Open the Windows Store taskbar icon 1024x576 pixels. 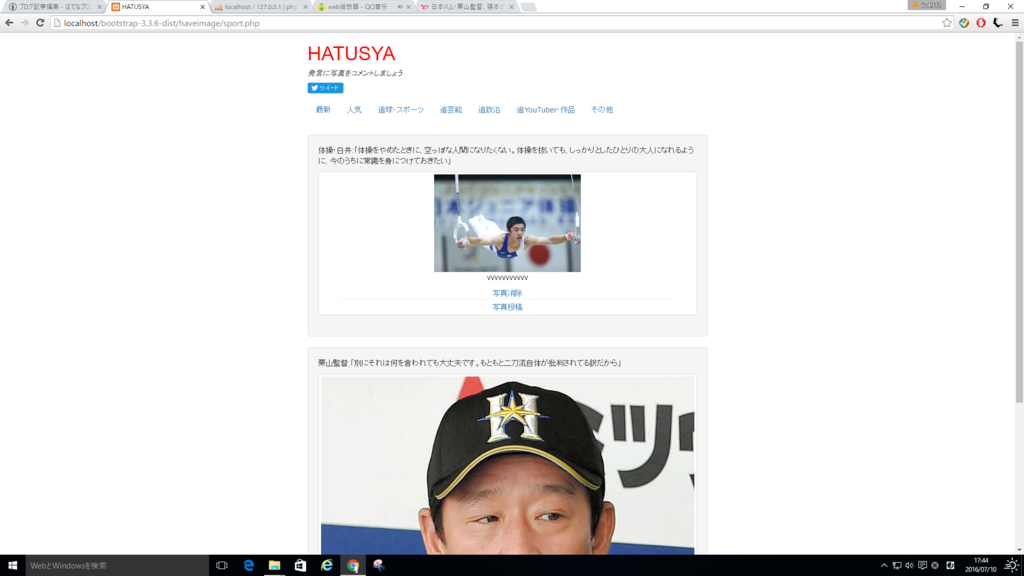click(300, 565)
